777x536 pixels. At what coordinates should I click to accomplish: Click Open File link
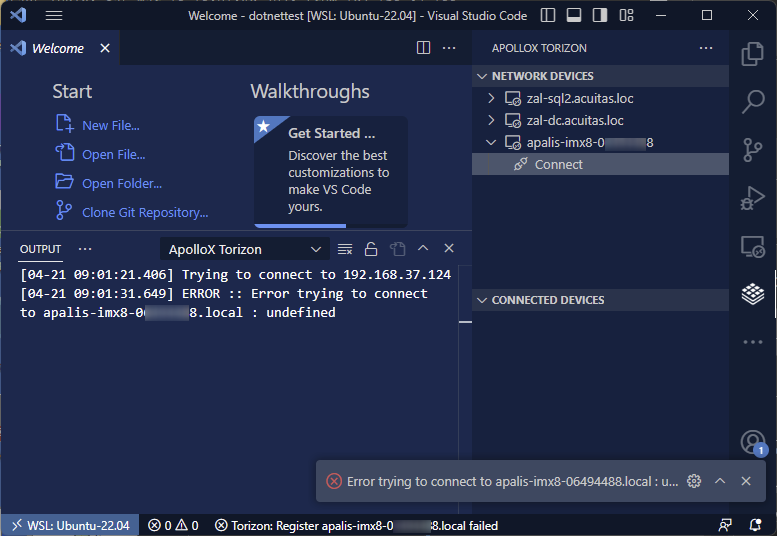point(113,155)
